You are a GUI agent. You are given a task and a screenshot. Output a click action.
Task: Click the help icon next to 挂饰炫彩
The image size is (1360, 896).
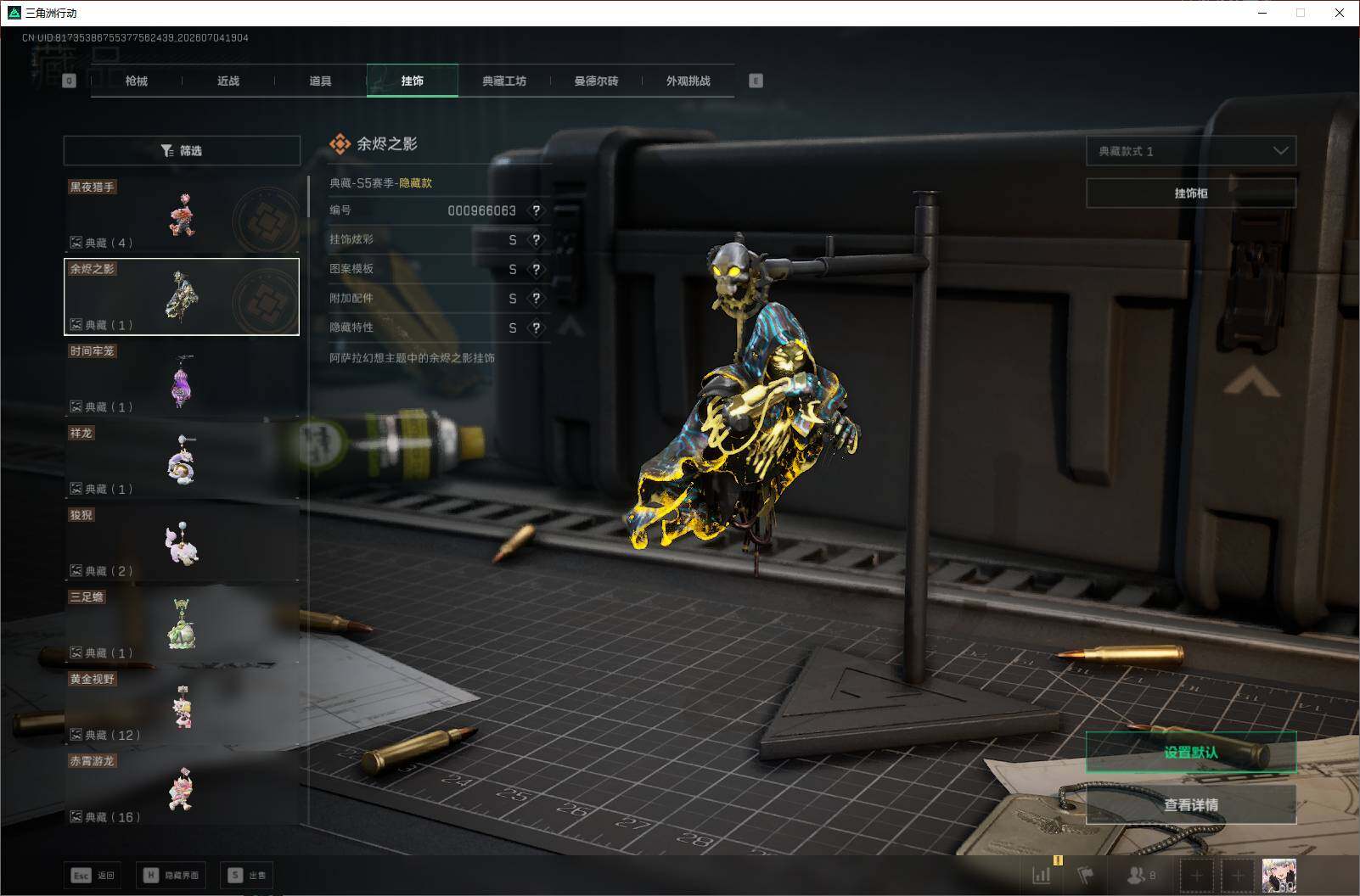536,240
